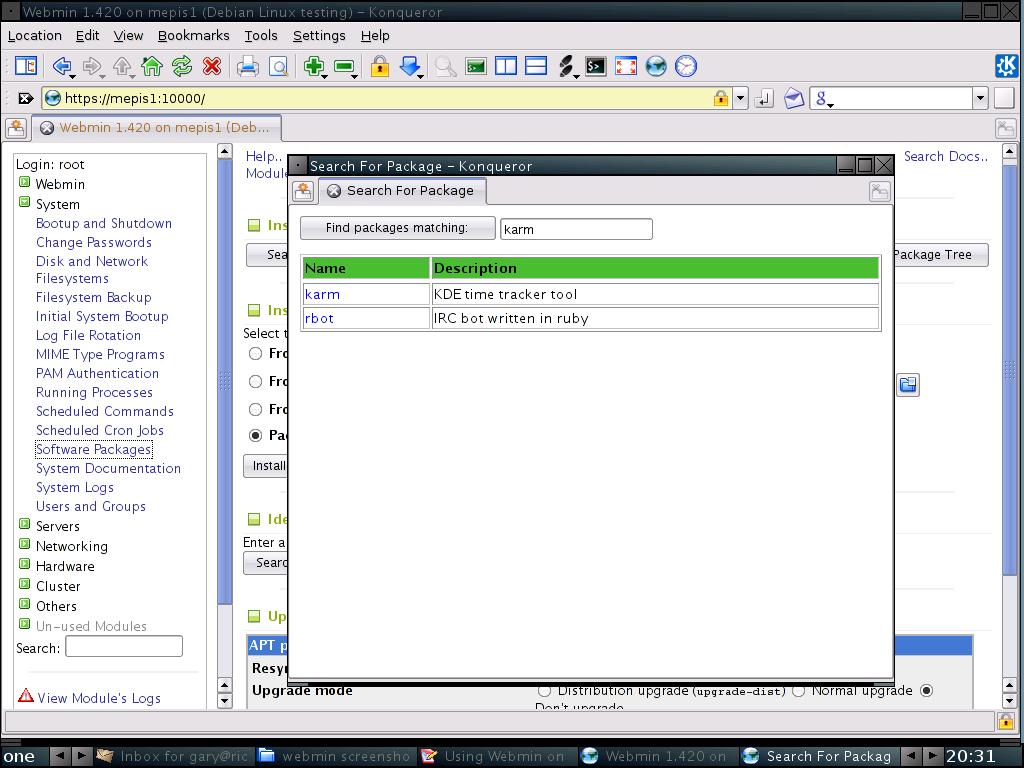1024x768 pixels.
Task: Switch to Search For Package tab
Action: [402, 191]
